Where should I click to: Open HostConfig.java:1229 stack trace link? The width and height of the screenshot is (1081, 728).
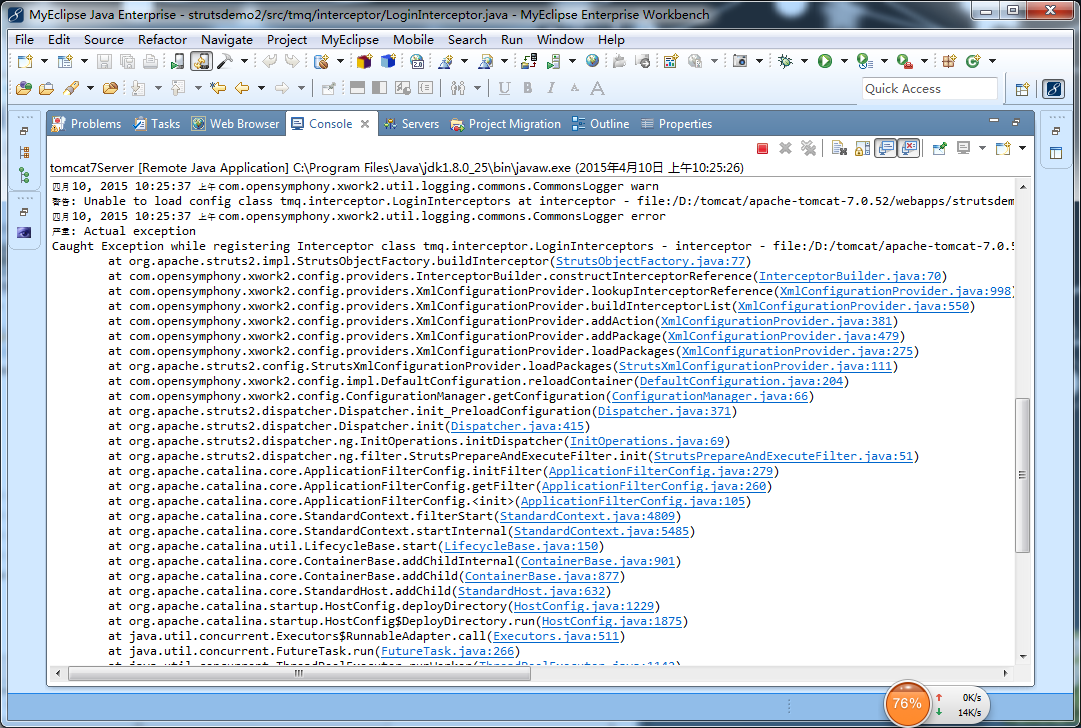[584, 606]
